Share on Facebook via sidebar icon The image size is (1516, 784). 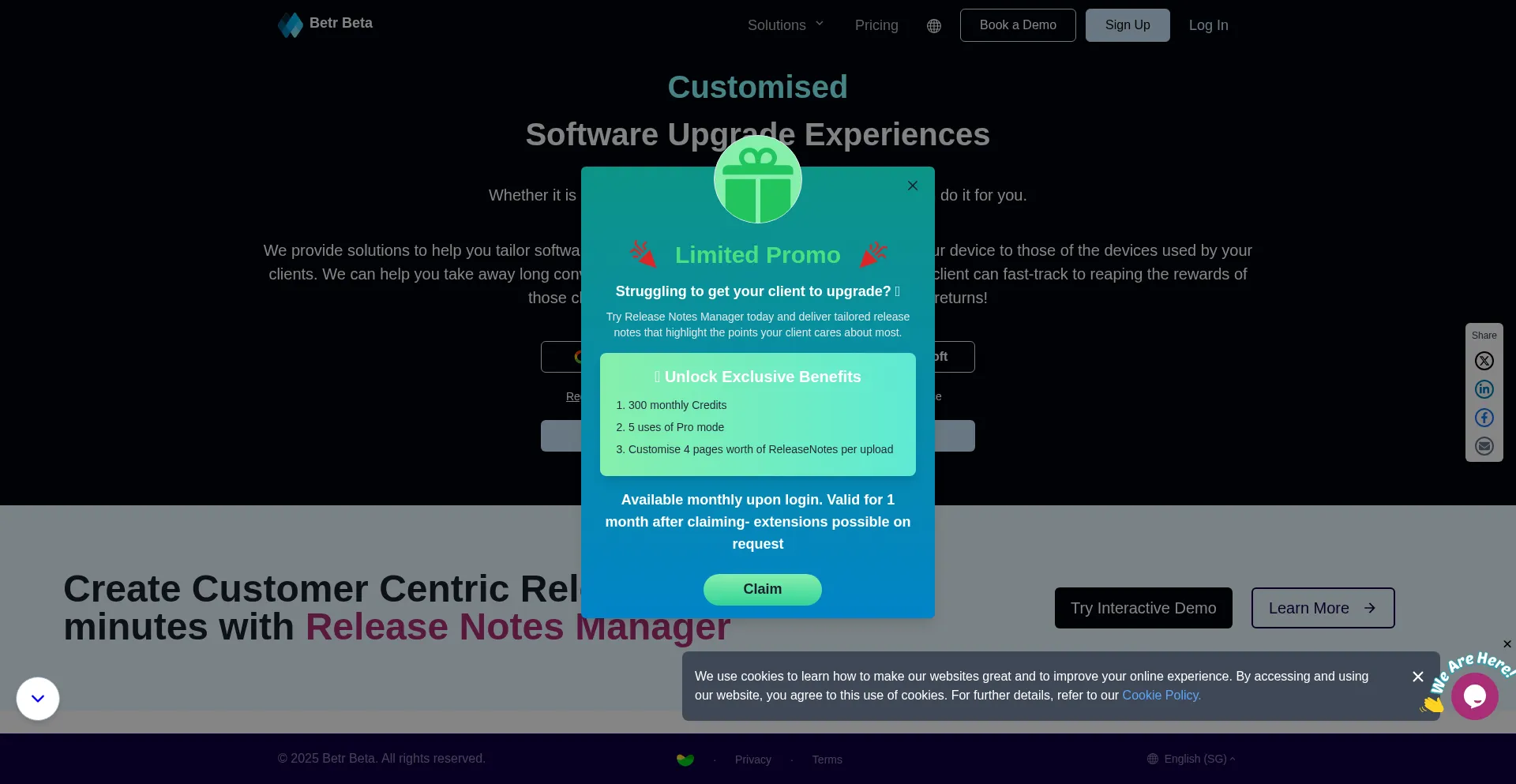click(1484, 418)
